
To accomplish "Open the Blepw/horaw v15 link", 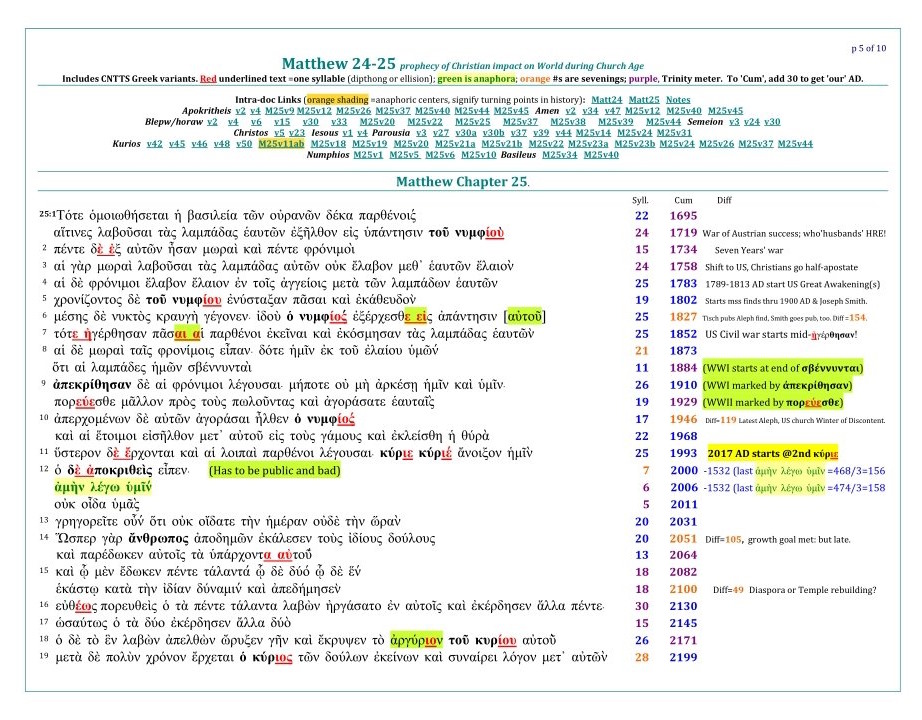I will [x=282, y=122].
